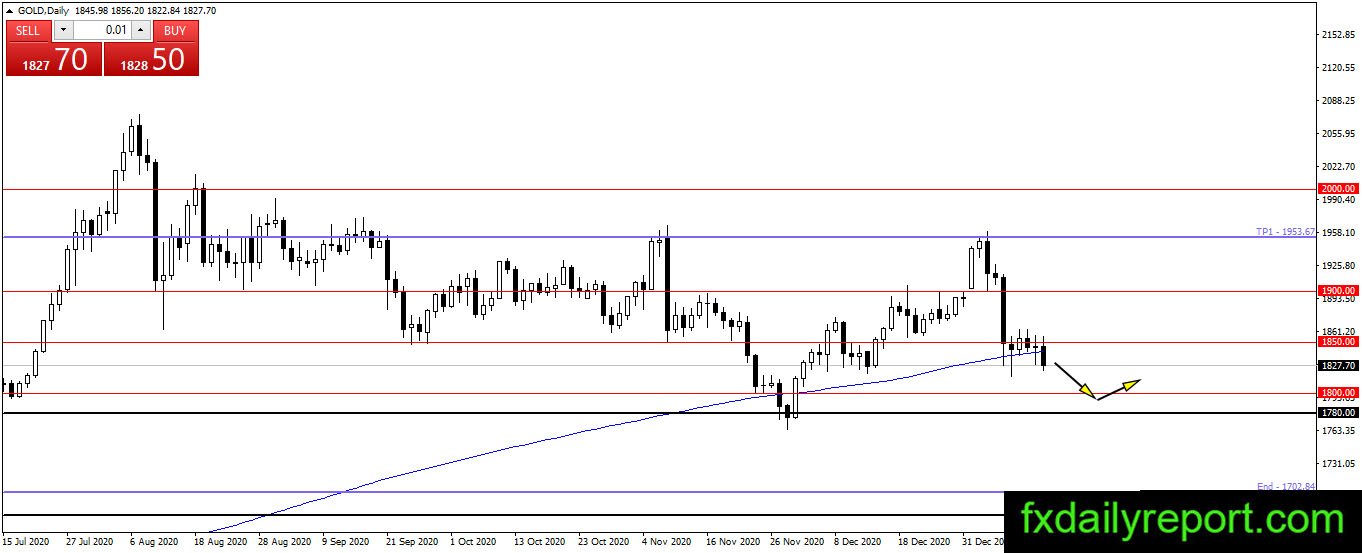
Task: Click the 4 Nov 2020 date label
Action: click(665, 542)
